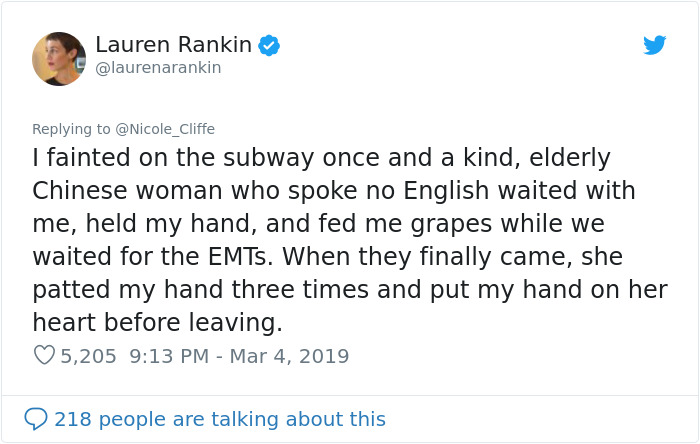Click the first line about fainting on subway
This screenshot has height=444, width=700.
(x=321, y=158)
